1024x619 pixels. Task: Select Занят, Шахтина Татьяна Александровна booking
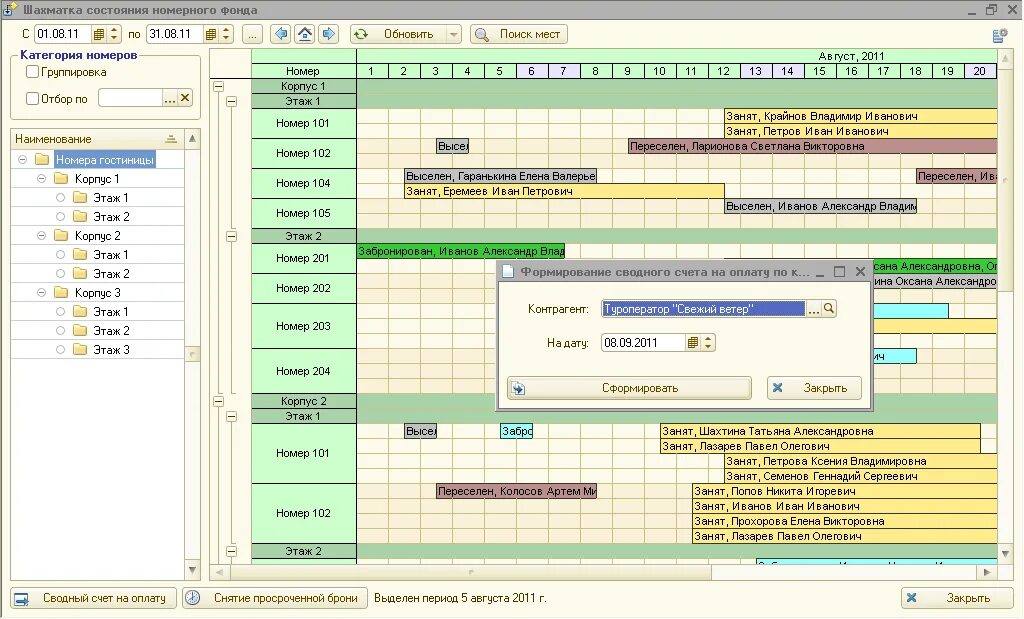(x=820, y=431)
